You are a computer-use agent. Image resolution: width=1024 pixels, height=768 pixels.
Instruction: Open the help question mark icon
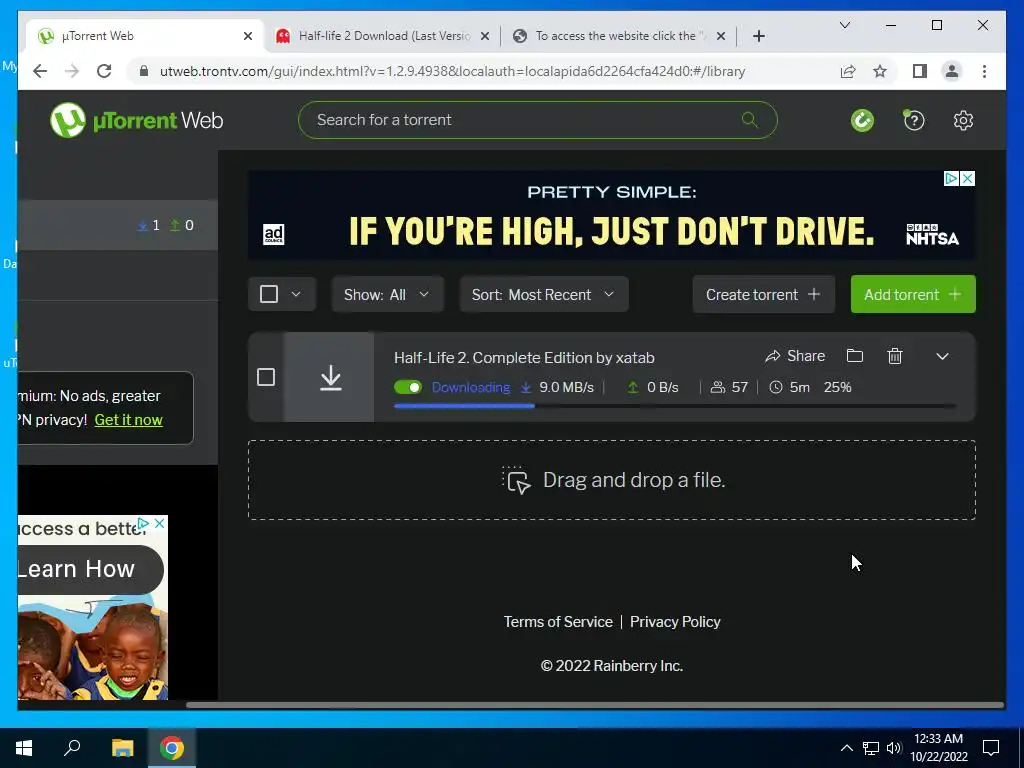click(x=914, y=120)
